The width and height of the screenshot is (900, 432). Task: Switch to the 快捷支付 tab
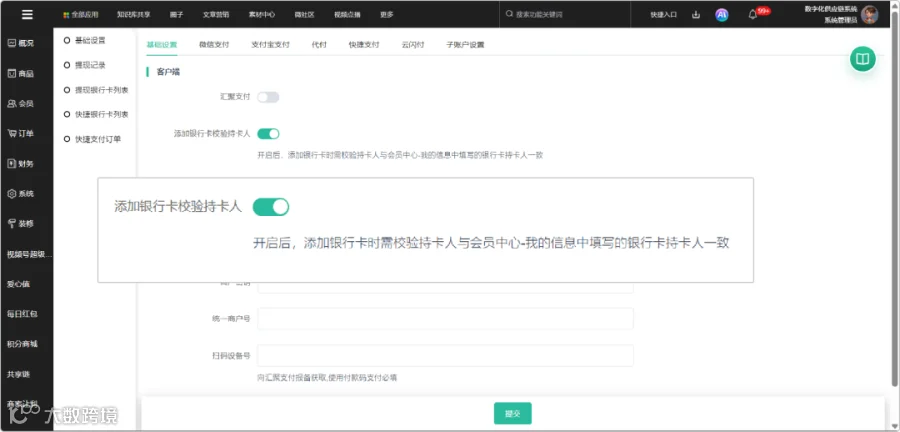pos(364,45)
